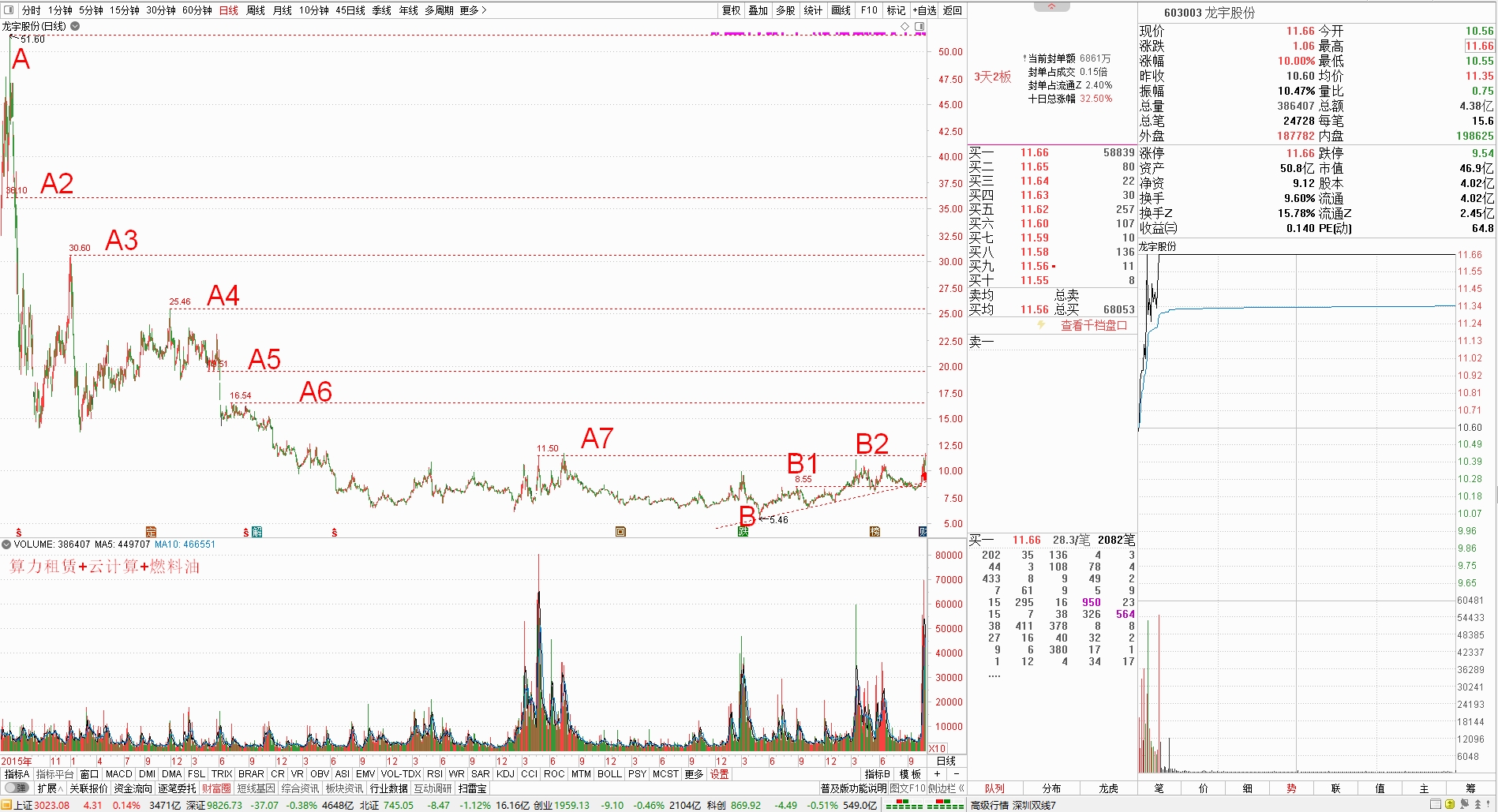Toggle the chart side panel icon

[919, 27]
